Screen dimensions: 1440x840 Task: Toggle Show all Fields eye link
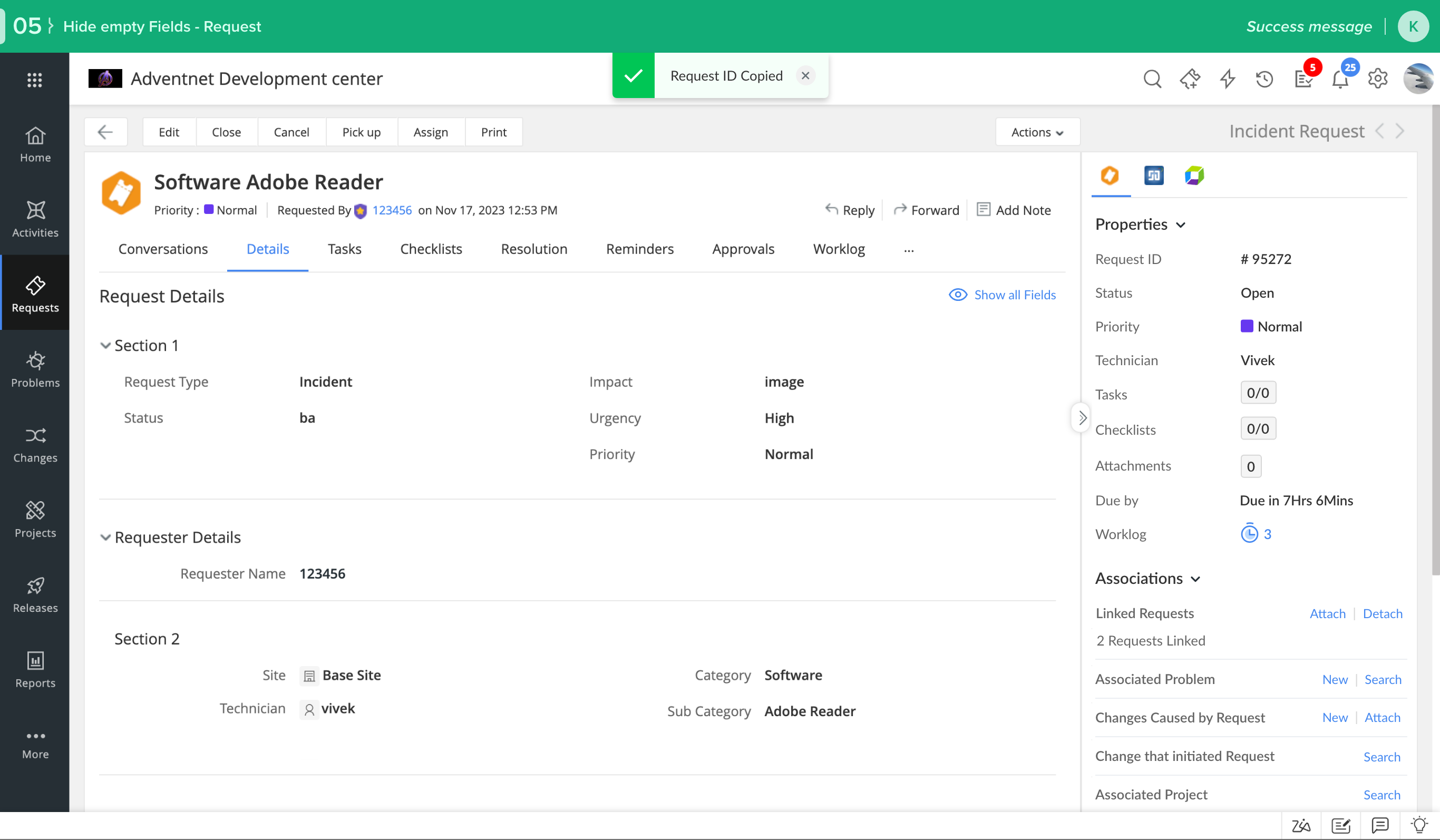coord(1003,294)
